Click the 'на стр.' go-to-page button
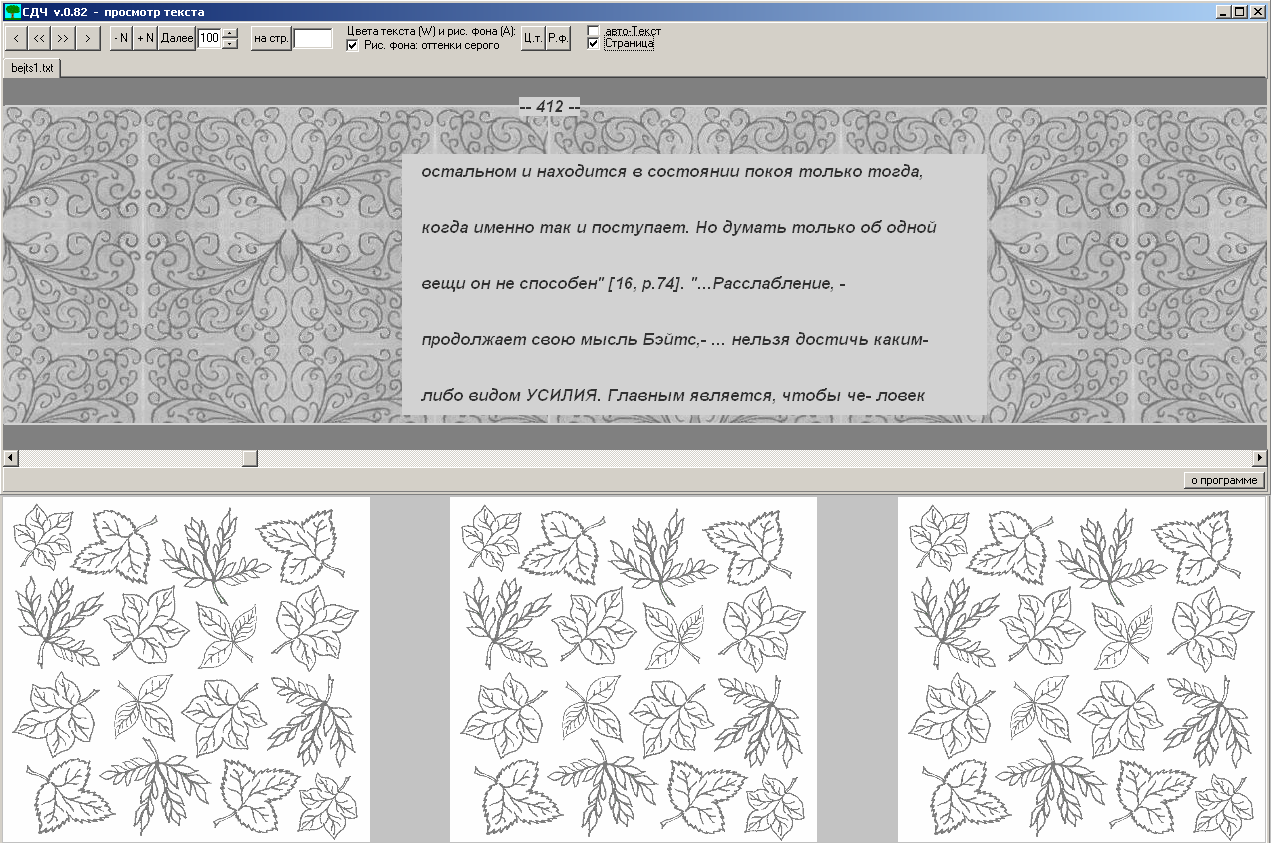The image size is (1271, 843). (270, 38)
